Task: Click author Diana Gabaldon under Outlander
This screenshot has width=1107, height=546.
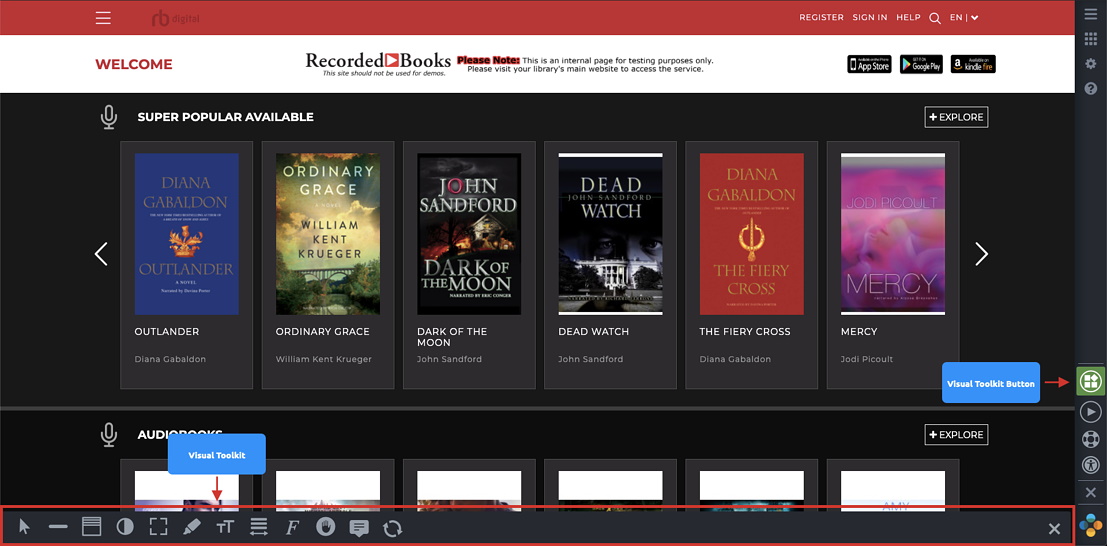Action: tap(170, 359)
